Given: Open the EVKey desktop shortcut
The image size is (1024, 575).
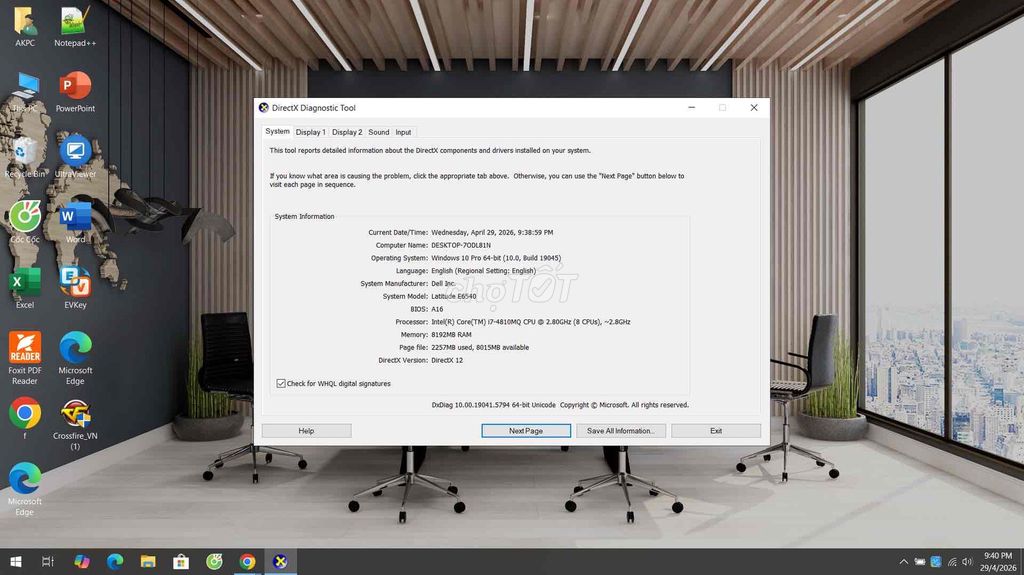Looking at the screenshot, I should pyautogui.click(x=75, y=288).
